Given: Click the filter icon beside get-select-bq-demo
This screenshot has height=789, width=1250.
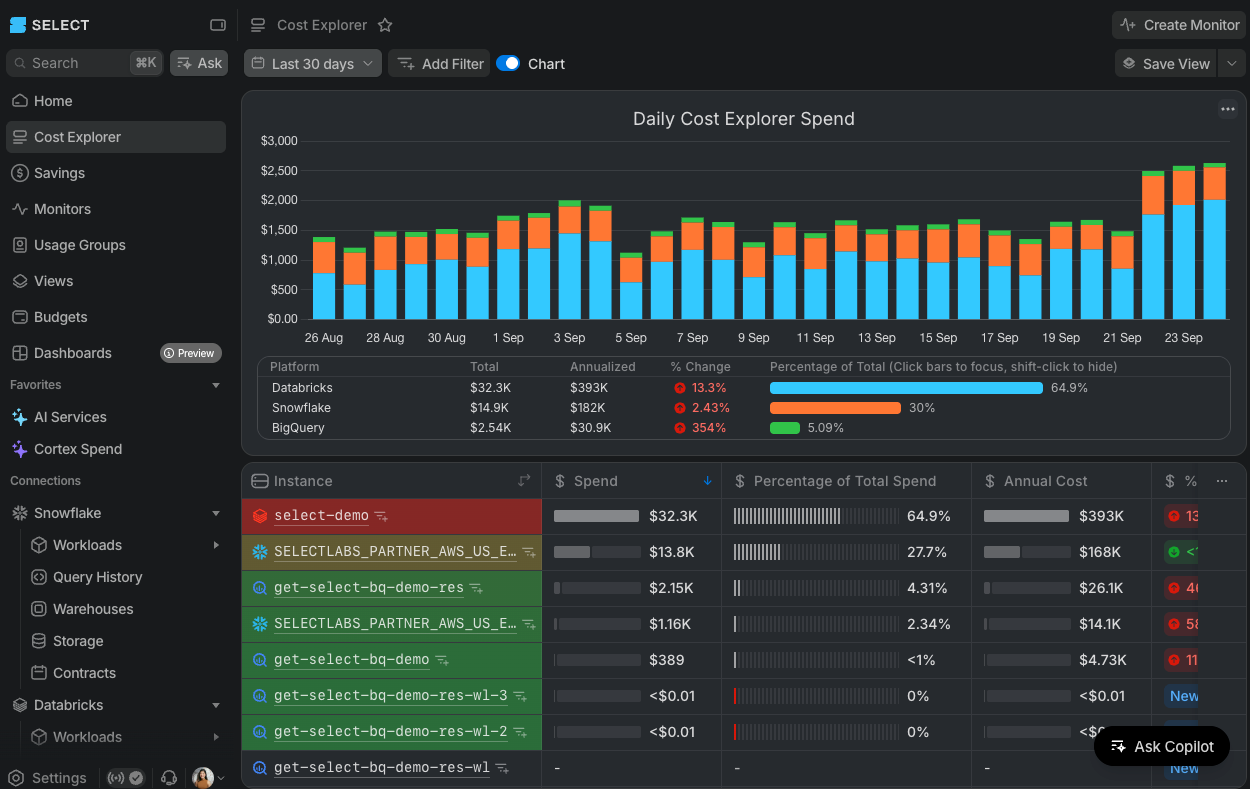Looking at the screenshot, I should [442, 660].
